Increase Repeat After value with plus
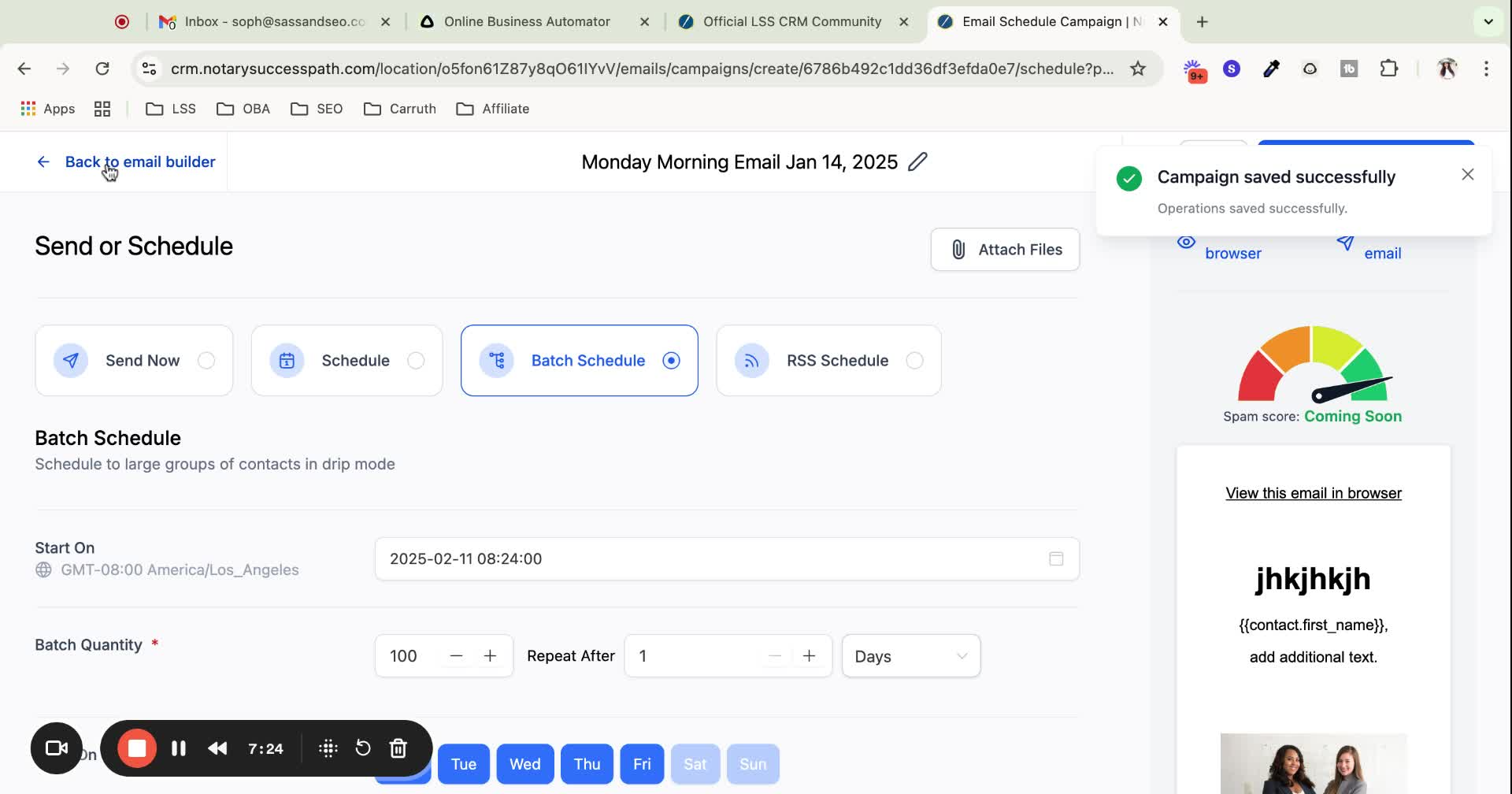This screenshot has width=1512, height=794. point(809,656)
